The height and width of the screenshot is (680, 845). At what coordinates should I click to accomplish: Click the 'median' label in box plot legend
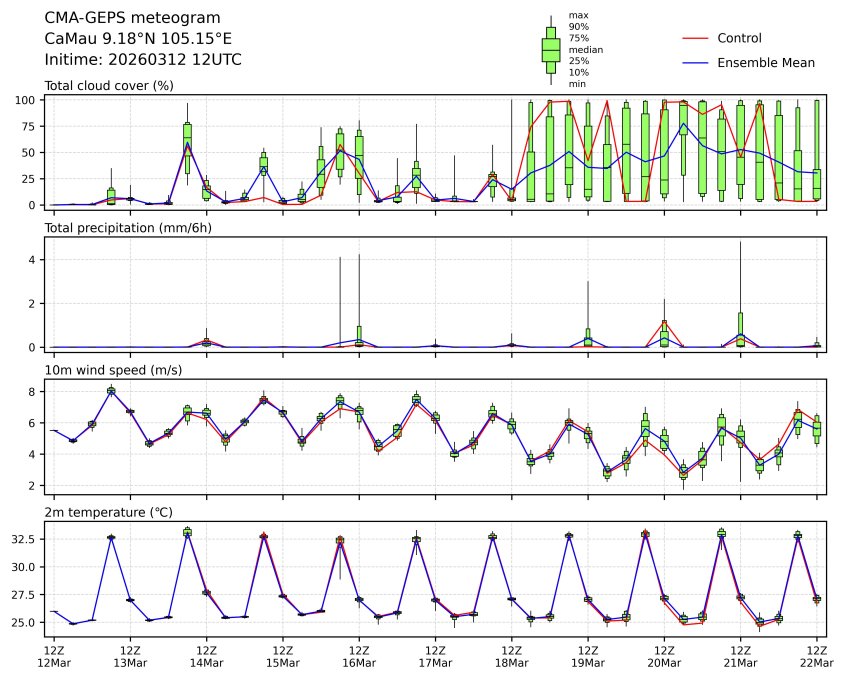[x=585, y=49]
